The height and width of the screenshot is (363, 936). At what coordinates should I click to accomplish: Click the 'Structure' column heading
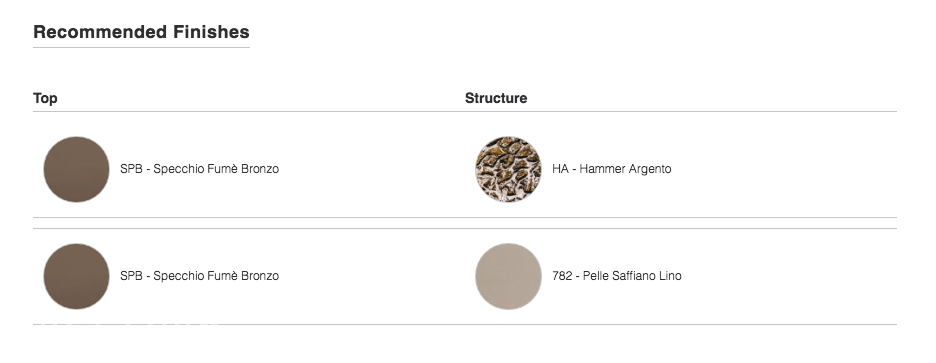click(496, 99)
